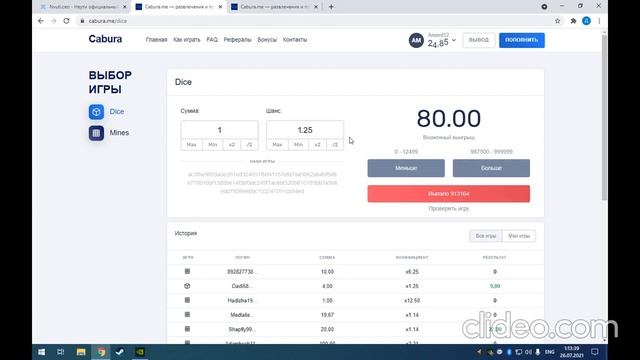Close the first browser tab
The image size is (640, 360).
click(125, 7)
